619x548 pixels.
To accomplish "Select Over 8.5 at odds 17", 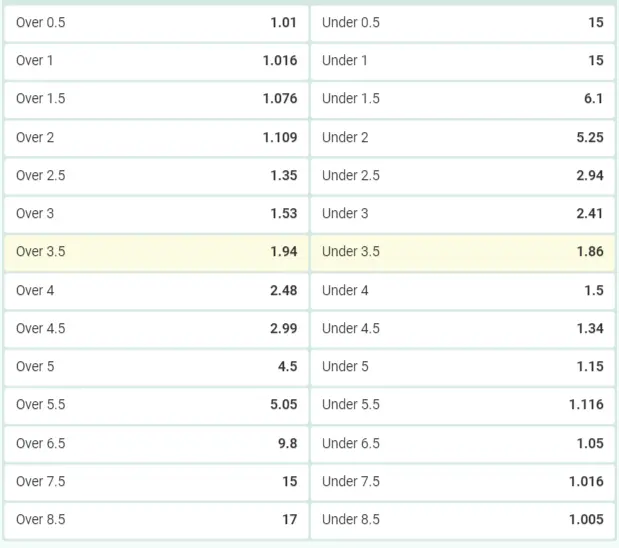I will point(156,520).
